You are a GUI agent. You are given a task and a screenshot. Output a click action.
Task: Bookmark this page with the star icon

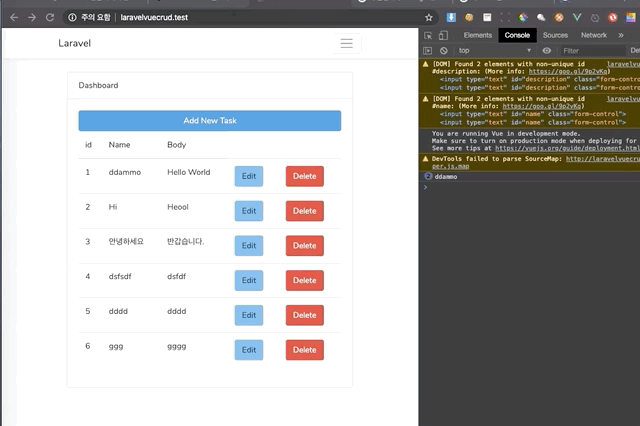[x=429, y=18]
